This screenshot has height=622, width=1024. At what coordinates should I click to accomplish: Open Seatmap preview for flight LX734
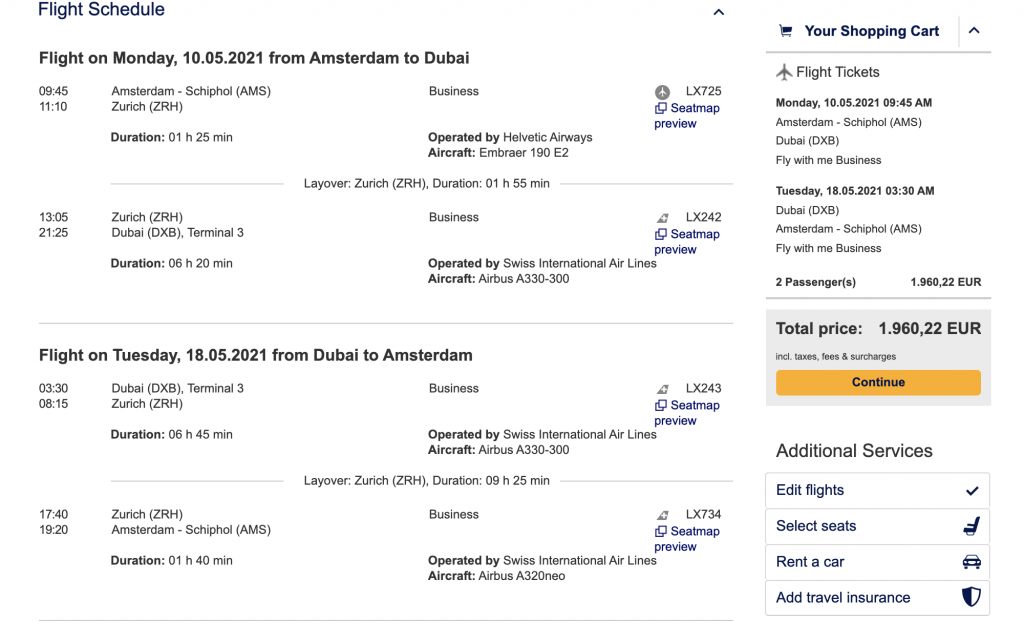pyautogui.click(x=687, y=539)
